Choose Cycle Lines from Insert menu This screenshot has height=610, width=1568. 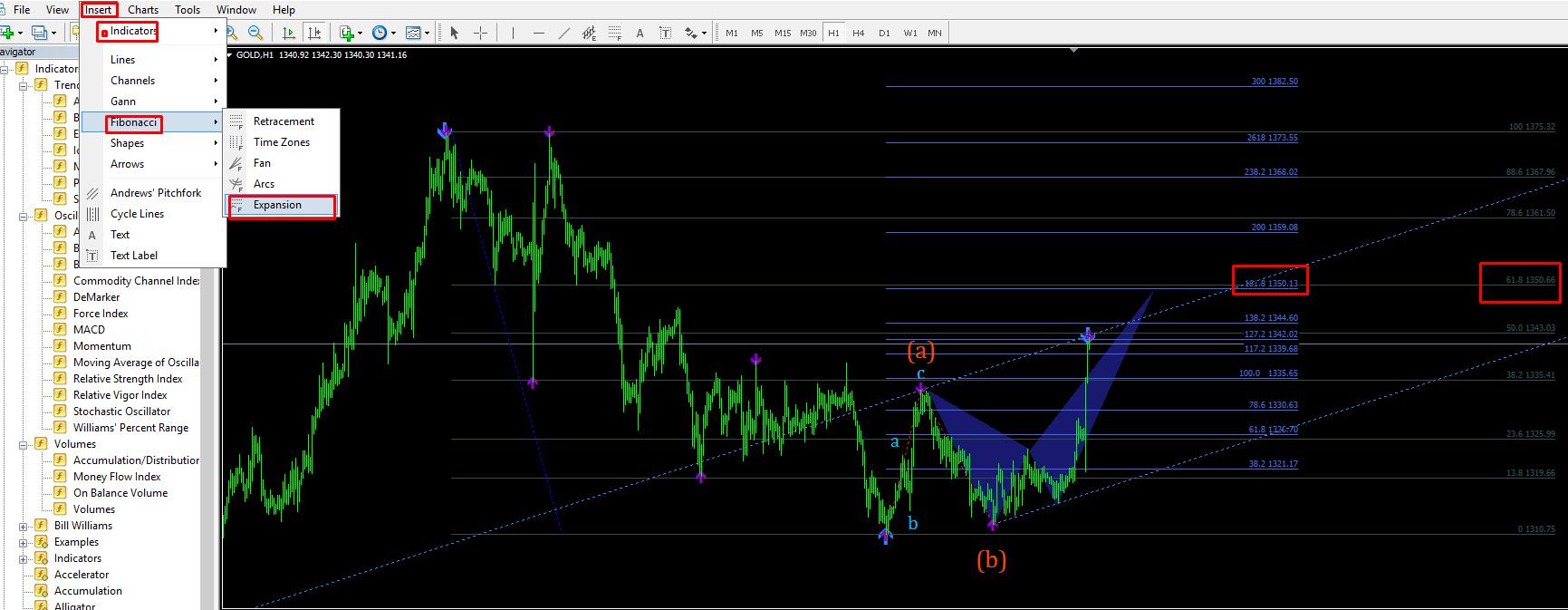pos(153,214)
